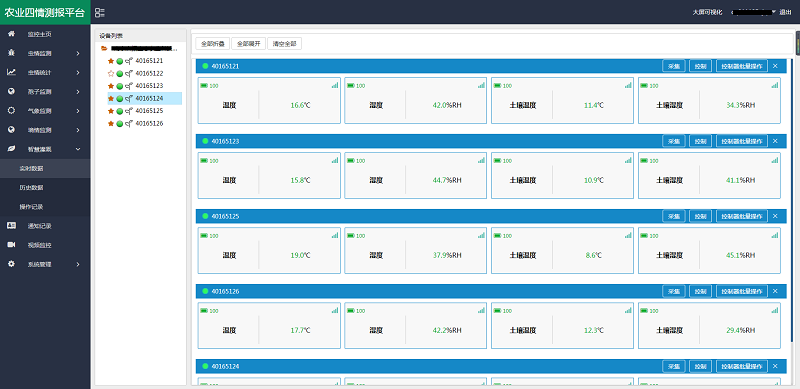Click the line chart icon for 虫情统计
The height and width of the screenshot is (389, 800).
(11, 72)
